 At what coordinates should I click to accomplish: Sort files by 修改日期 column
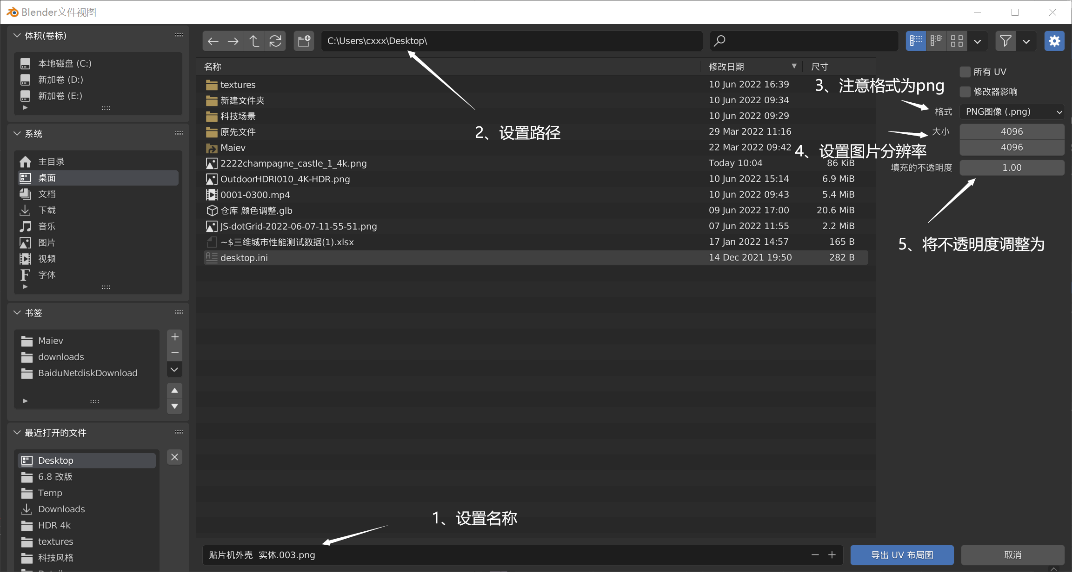tap(753, 67)
